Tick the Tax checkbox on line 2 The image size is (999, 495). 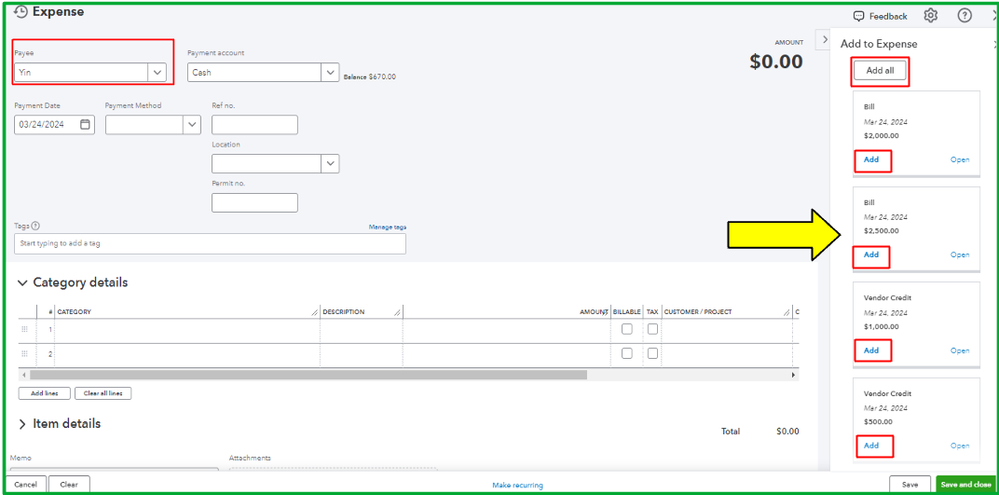pos(652,354)
